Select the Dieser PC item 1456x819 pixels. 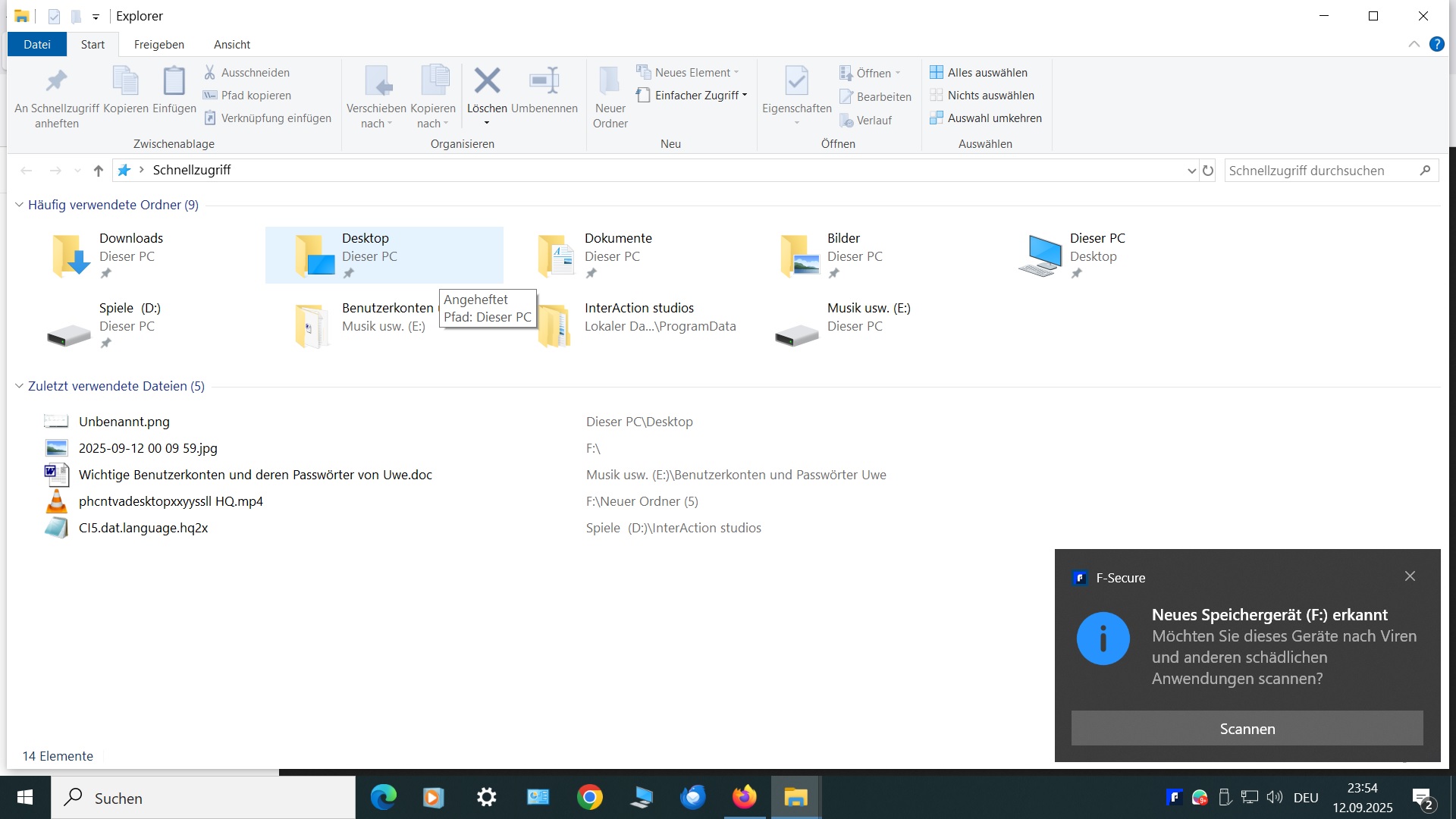pos(1112,255)
